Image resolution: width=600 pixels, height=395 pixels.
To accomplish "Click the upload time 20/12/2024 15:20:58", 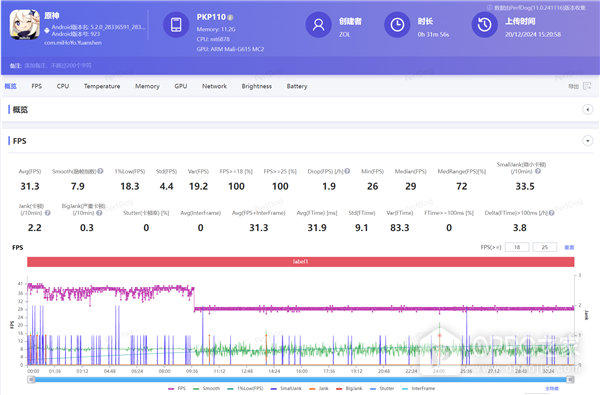I will [533, 34].
